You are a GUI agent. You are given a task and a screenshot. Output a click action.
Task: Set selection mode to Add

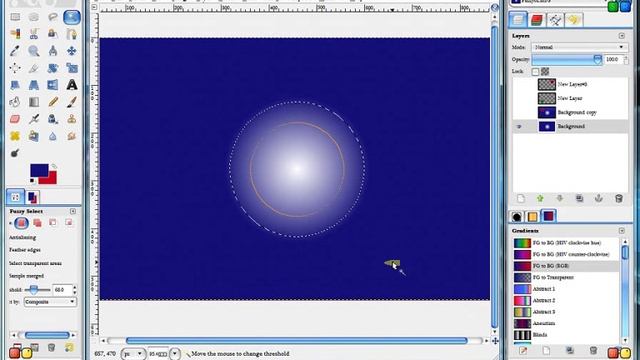pos(38,223)
